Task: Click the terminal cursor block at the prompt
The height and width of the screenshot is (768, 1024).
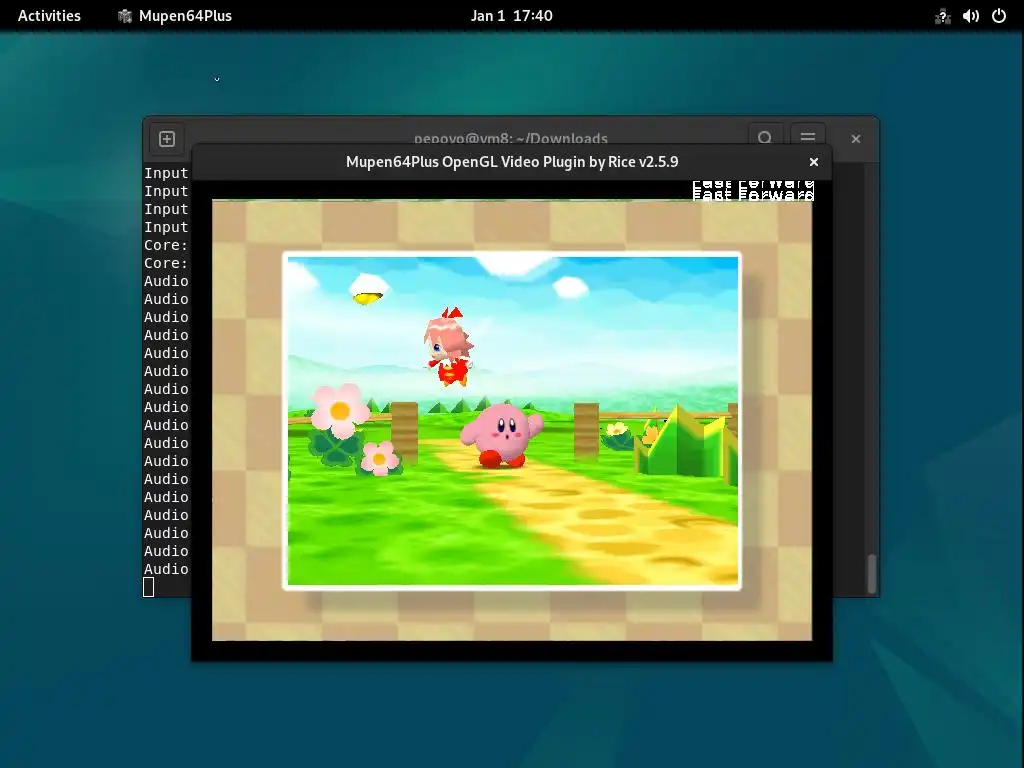Action: click(149, 587)
